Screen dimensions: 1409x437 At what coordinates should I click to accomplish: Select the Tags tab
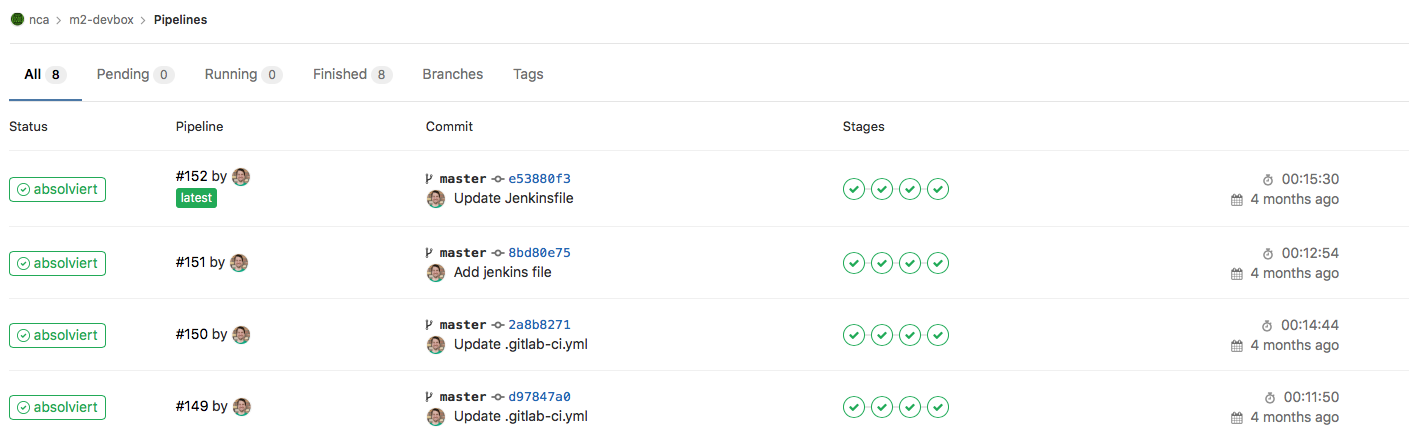pyautogui.click(x=528, y=75)
